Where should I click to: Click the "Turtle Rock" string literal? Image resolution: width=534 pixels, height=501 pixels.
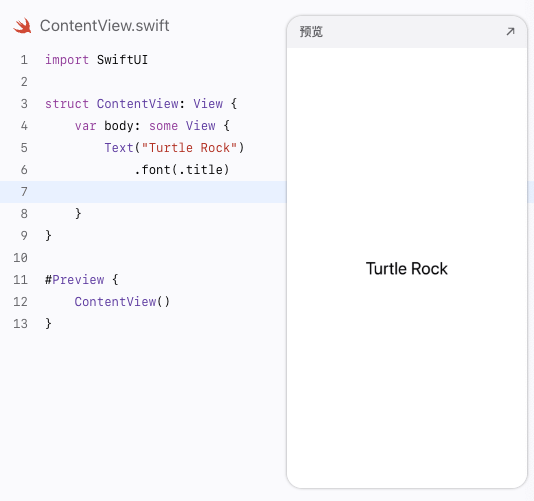click(x=189, y=148)
